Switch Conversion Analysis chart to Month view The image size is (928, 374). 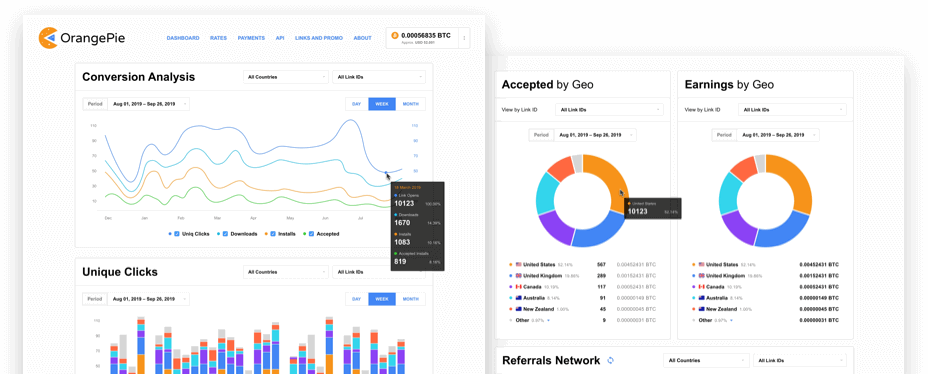tap(411, 104)
